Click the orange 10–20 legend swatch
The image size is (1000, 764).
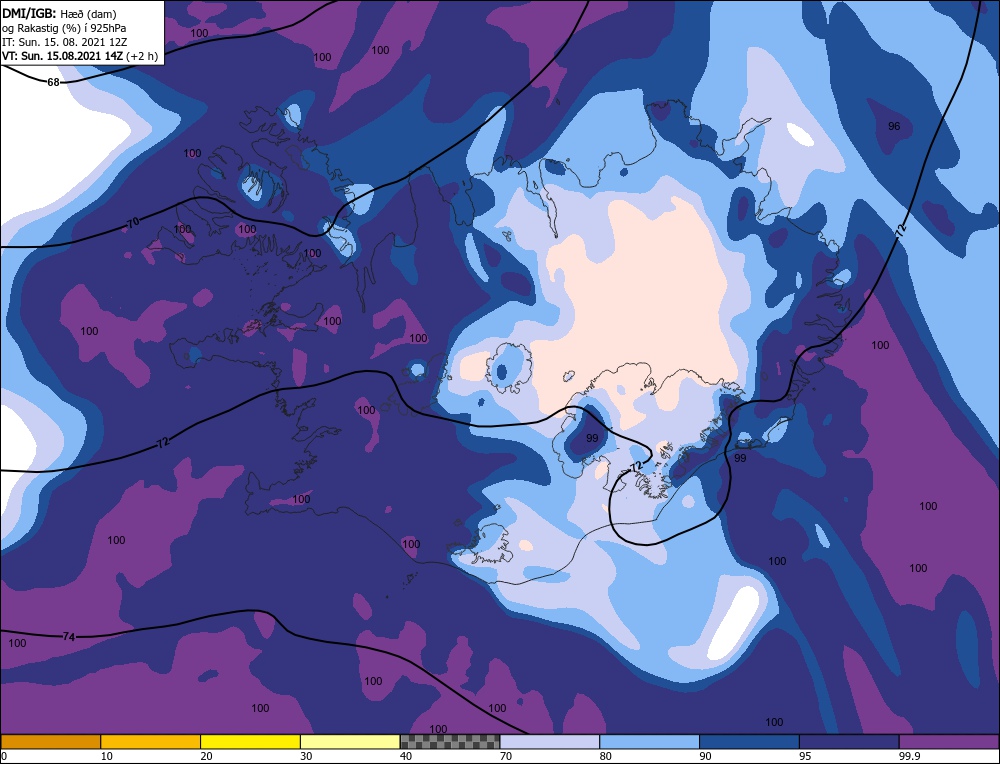point(151,742)
